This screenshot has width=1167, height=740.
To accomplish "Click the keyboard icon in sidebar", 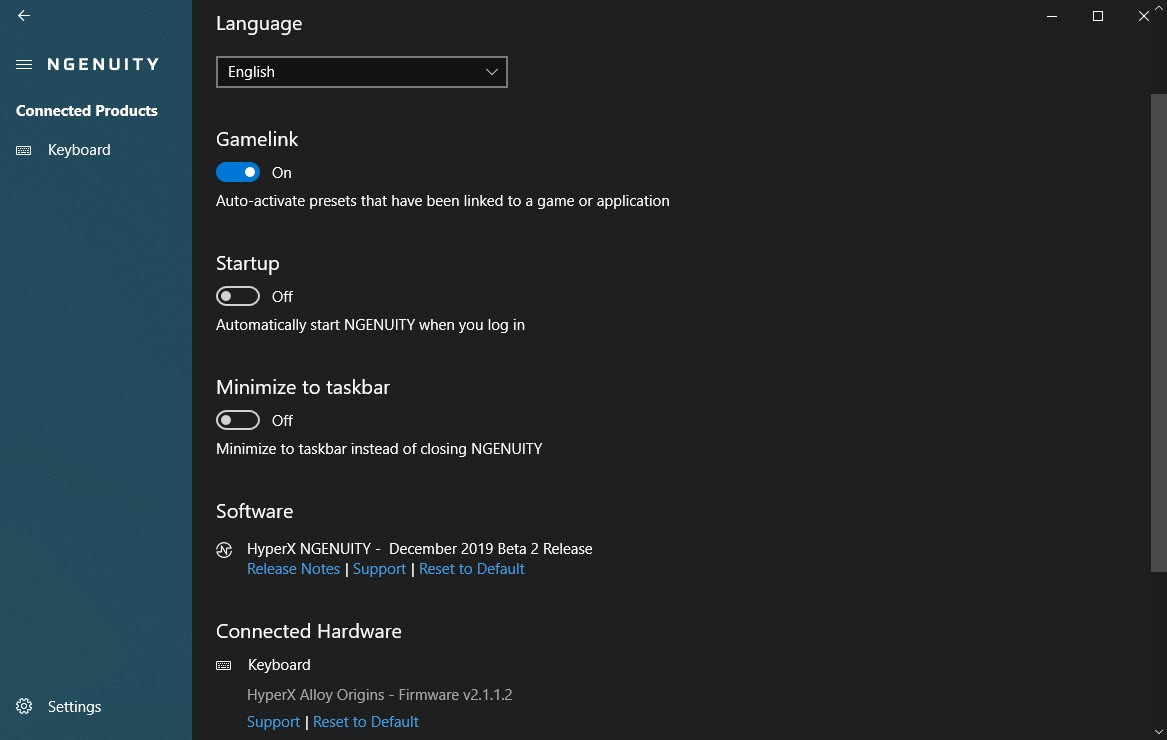I will [24, 150].
